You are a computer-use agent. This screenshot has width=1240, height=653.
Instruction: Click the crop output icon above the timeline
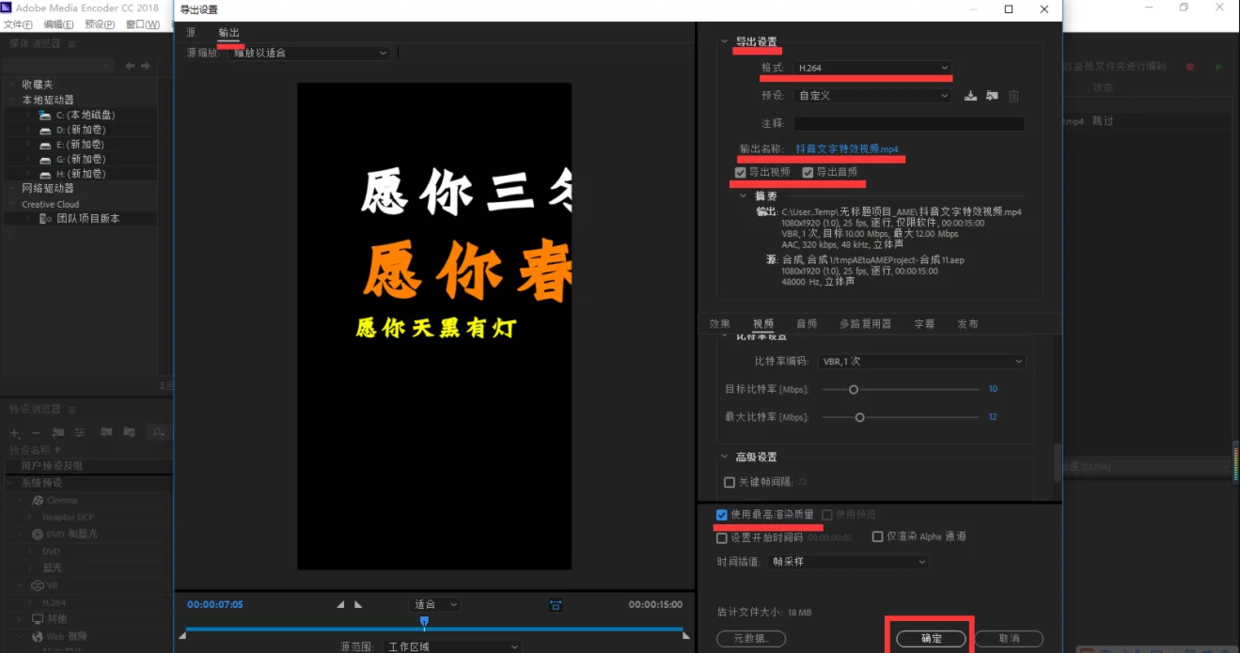[554, 604]
